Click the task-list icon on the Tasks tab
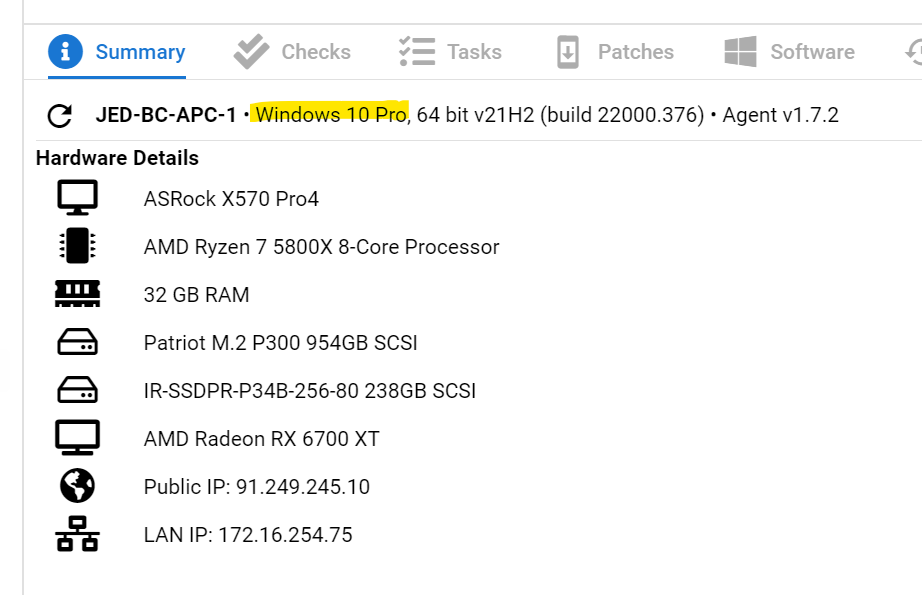The image size is (922, 595). tap(412, 51)
